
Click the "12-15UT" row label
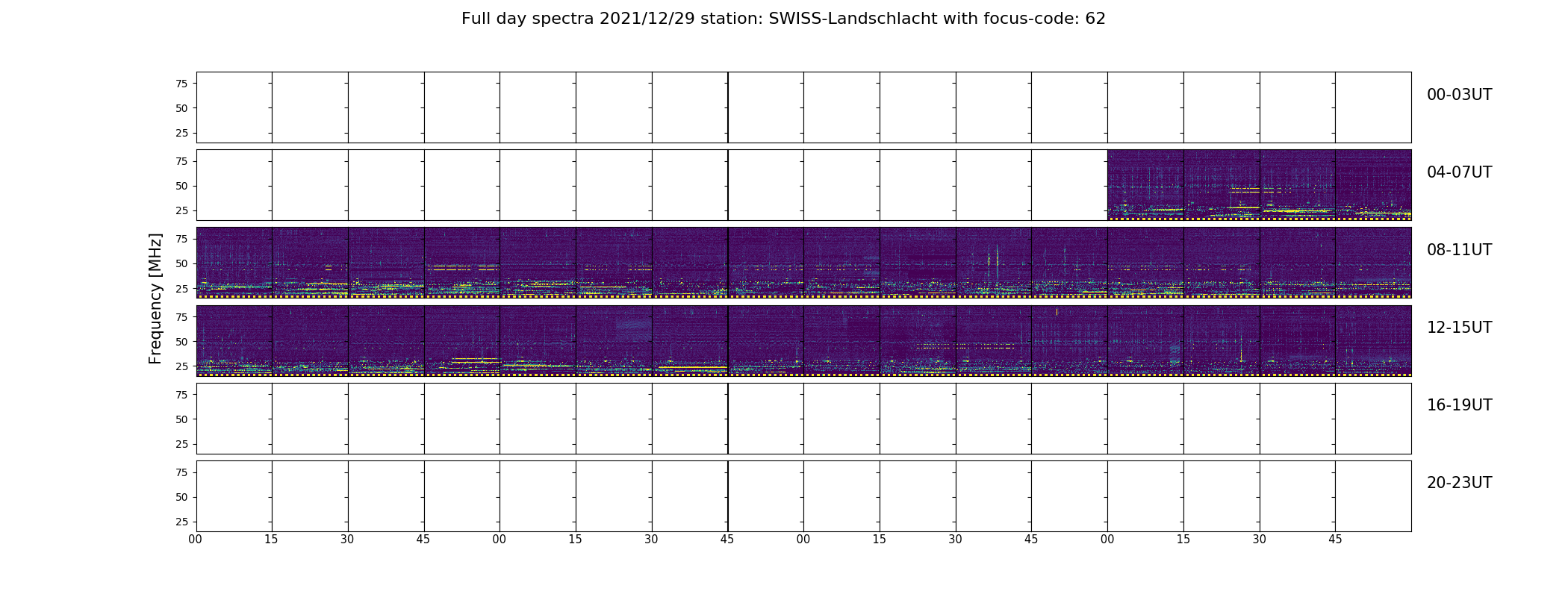point(1459,328)
